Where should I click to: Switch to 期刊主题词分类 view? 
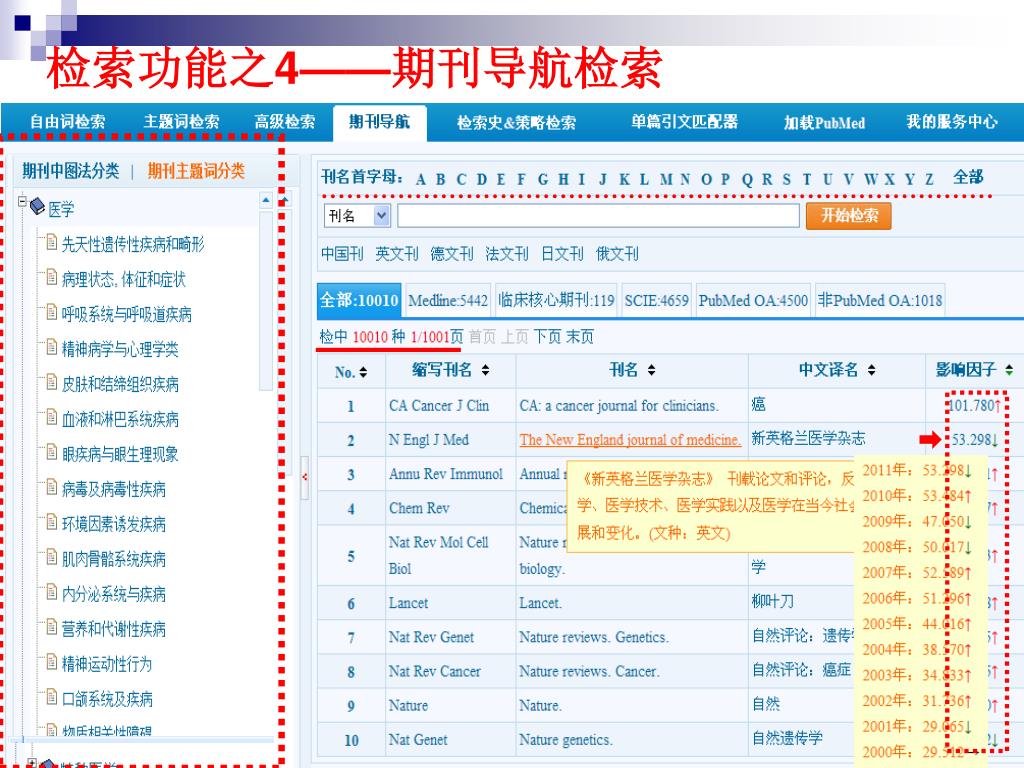click(196, 171)
